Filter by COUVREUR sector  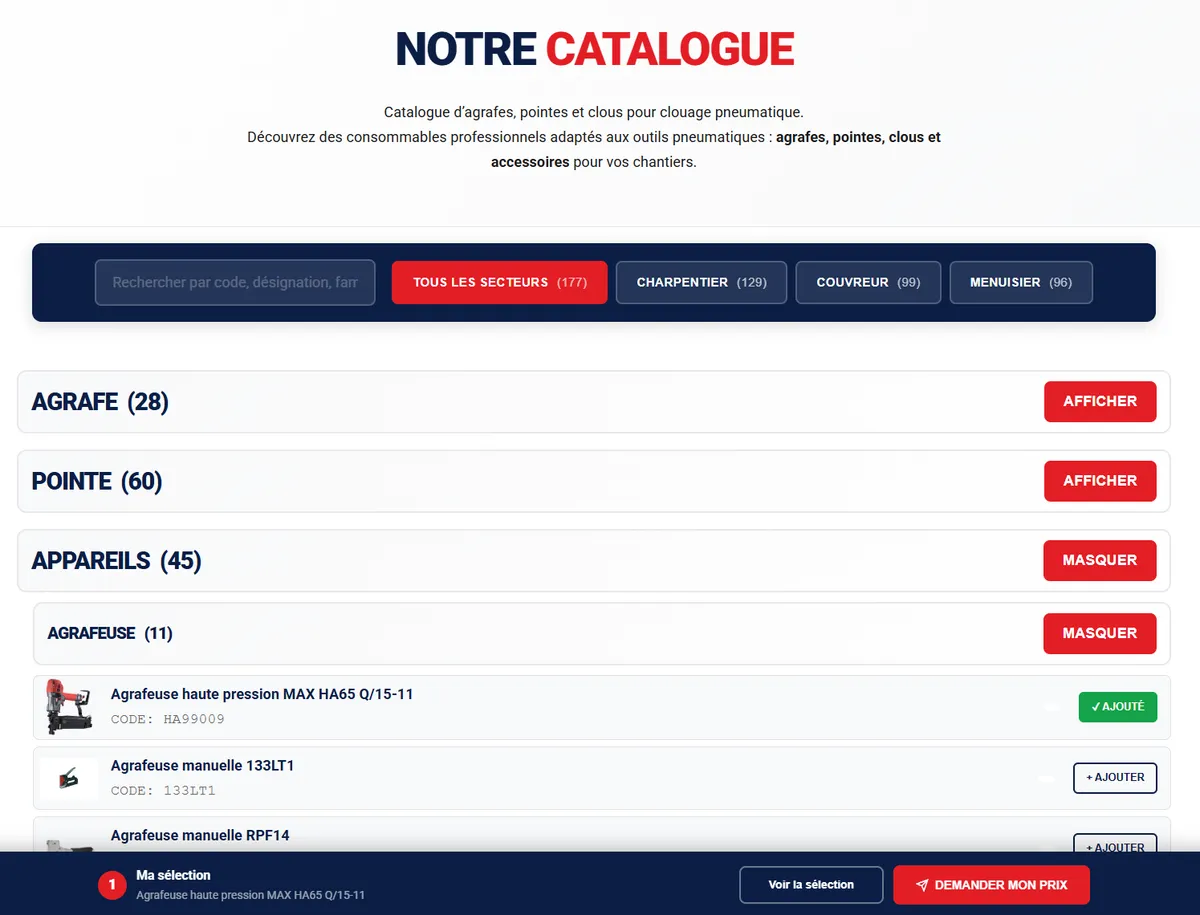click(x=868, y=283)
